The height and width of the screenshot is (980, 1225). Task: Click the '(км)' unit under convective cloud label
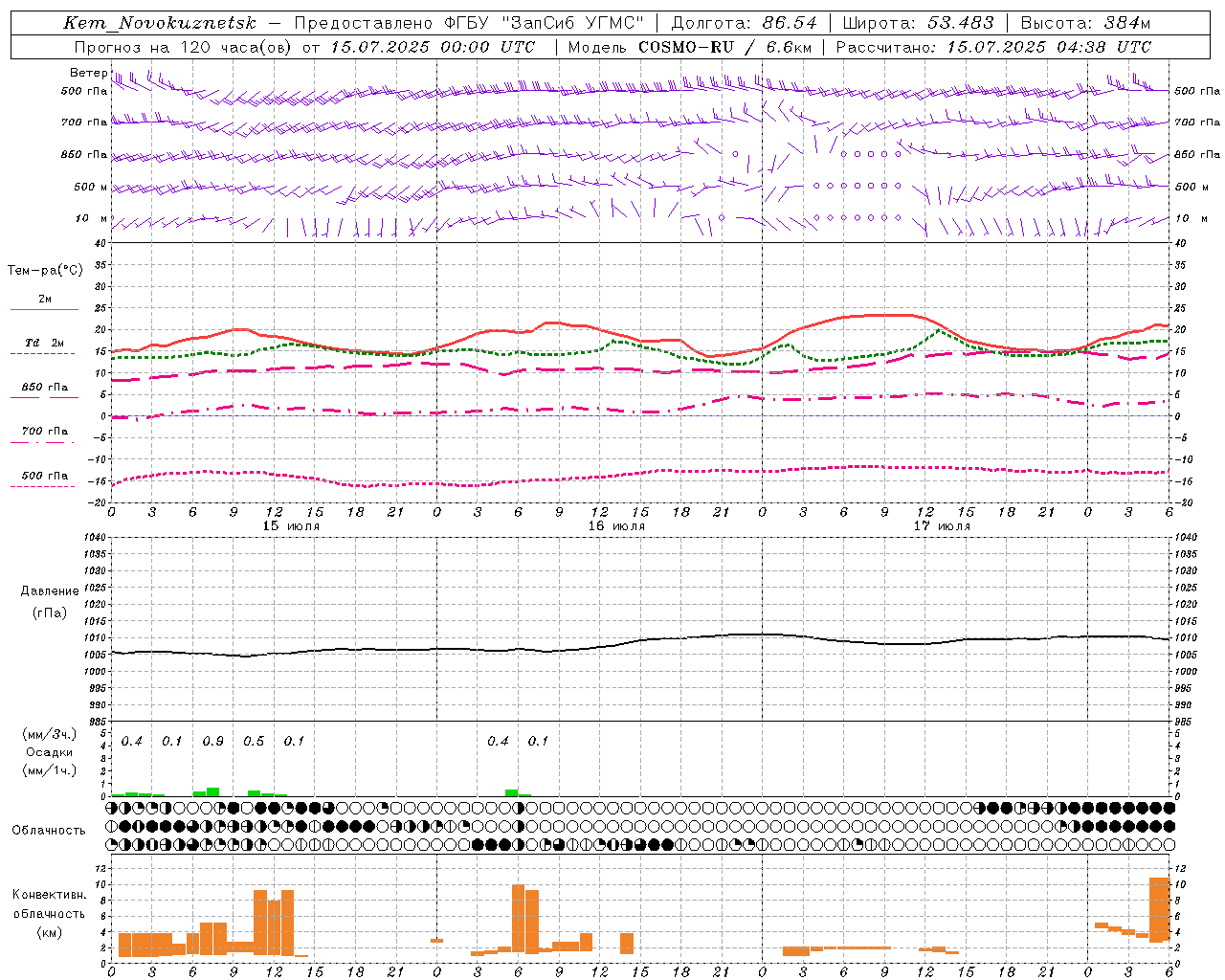(x=50, y=932)
